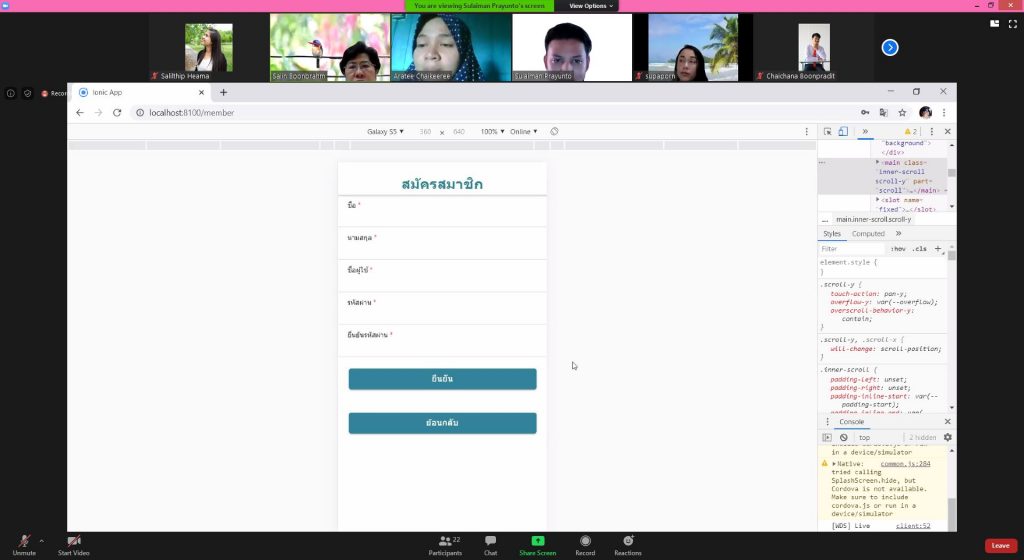This screenshot has height=560, width=1024.
Task: Open the Online network throttling dropdown
Action: click(x=523, y=132)
